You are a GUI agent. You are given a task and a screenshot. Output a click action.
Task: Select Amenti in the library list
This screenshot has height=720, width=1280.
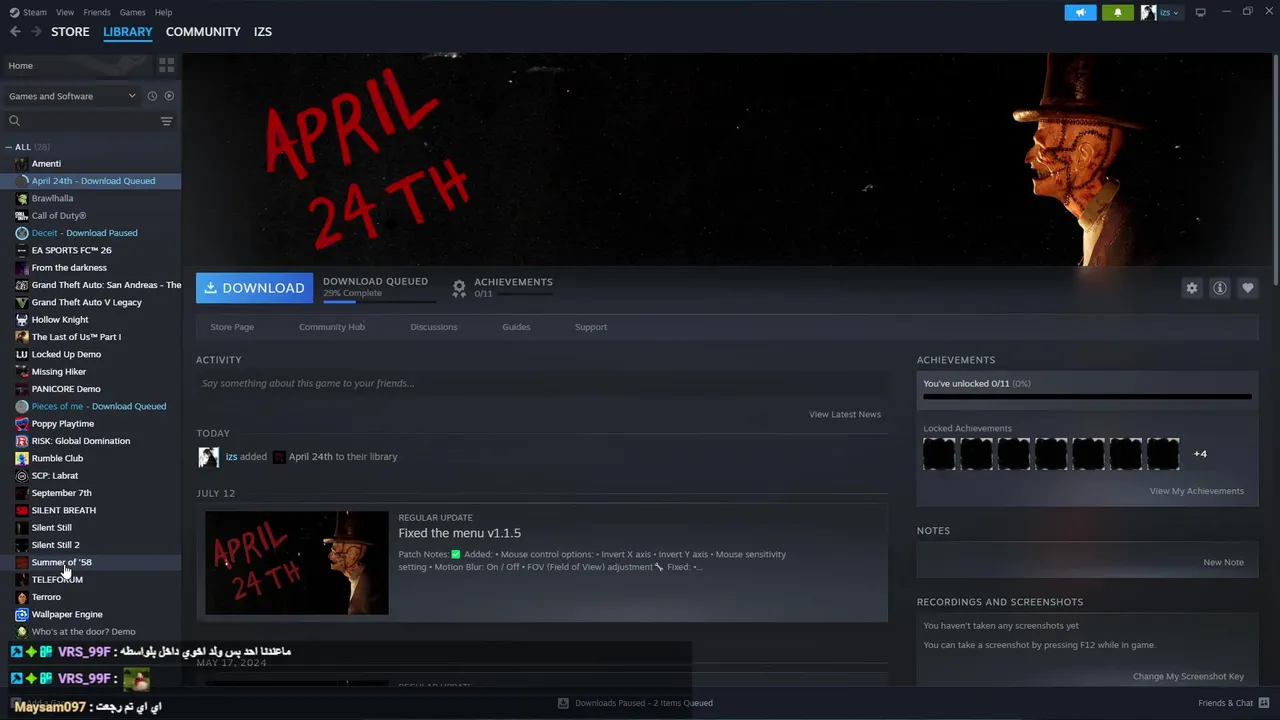(x=46, y=164)
